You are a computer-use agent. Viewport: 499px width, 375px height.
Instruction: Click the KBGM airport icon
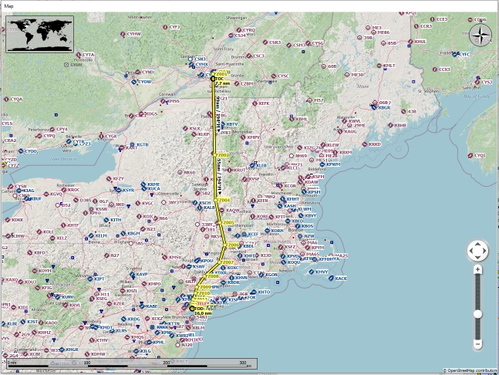(x=123, y=234)
